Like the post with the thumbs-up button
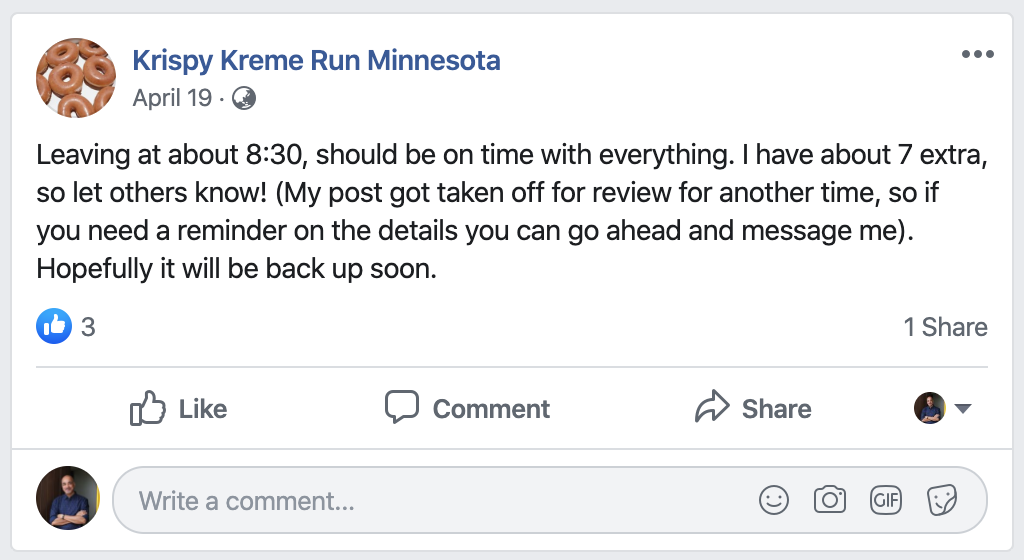Image resolution: width=1024 pixels, height=560 pixels. (x=178, y=408)
